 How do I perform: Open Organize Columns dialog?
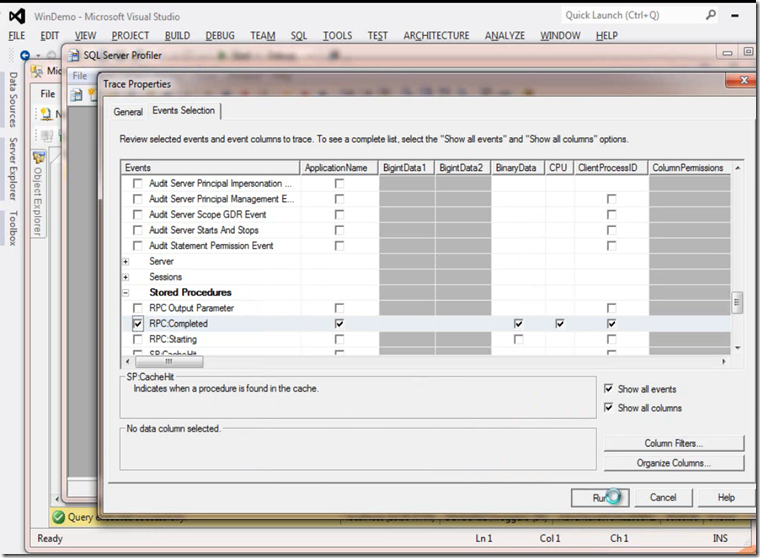pyautogui.click(x=674, y=463)
